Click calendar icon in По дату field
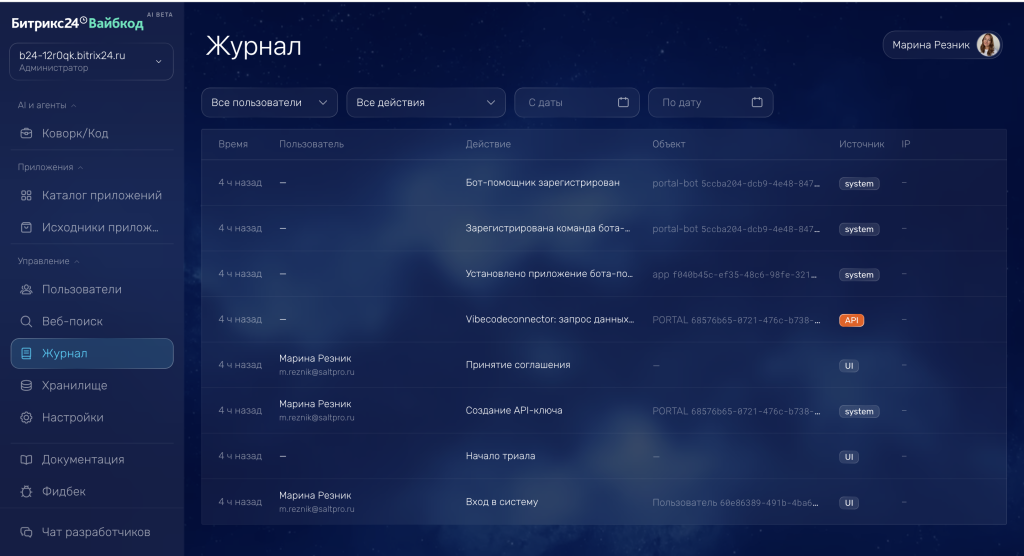 (x=757, y=102)
